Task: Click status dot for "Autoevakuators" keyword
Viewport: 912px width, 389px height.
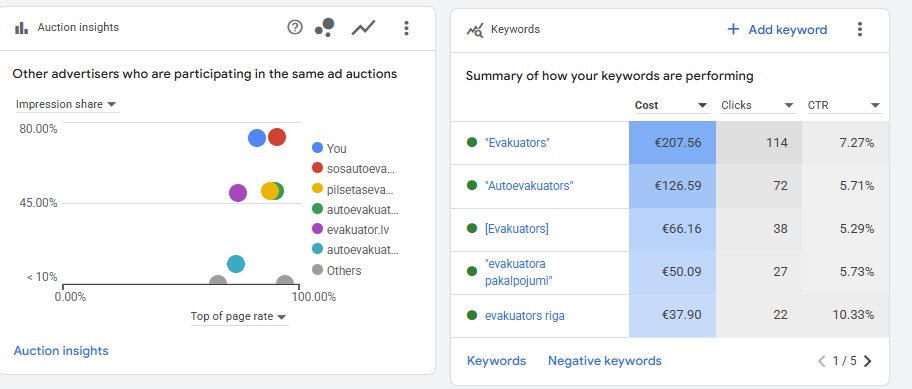Action: 472,185
